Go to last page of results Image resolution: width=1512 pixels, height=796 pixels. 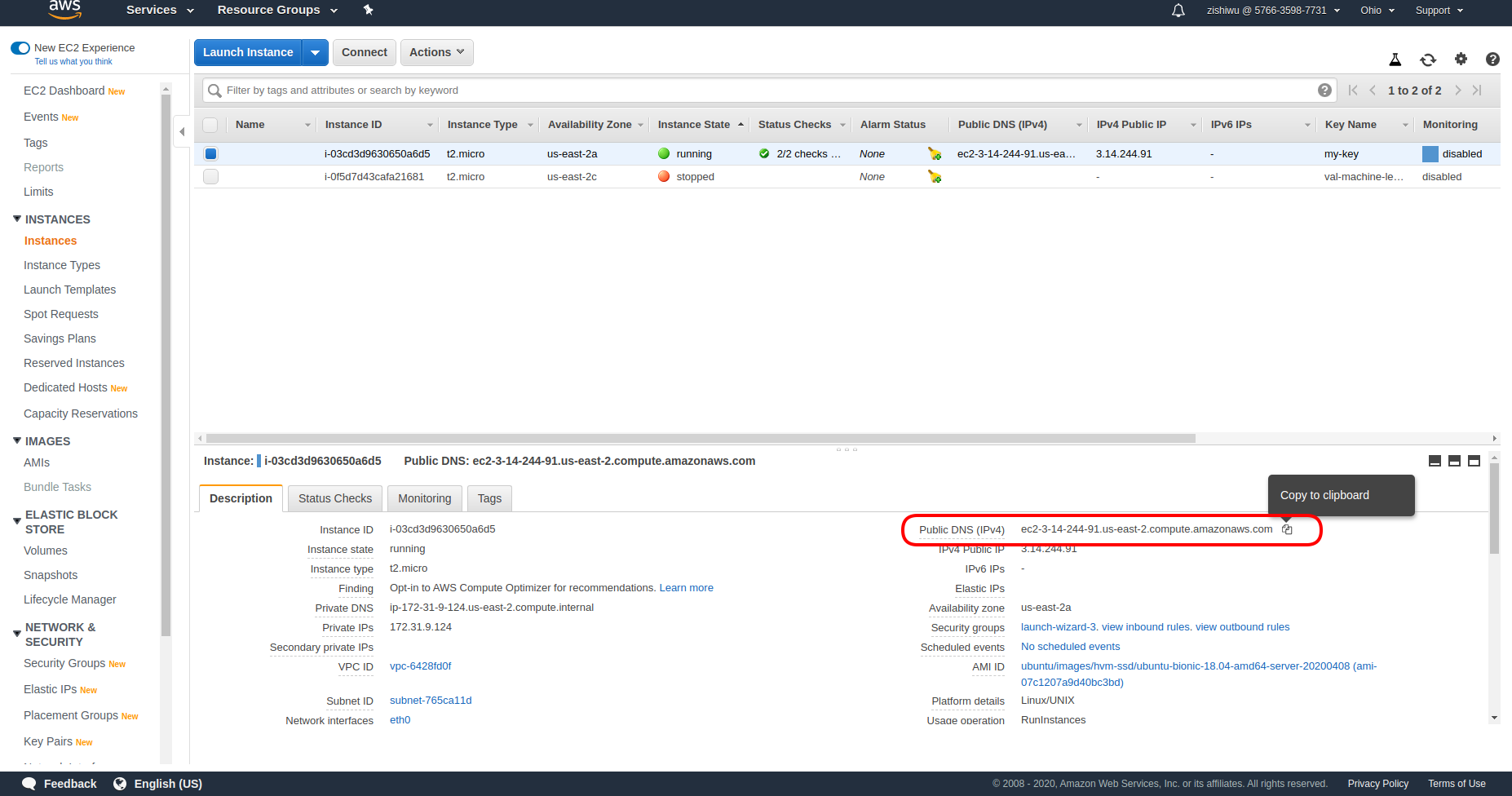1477,91
